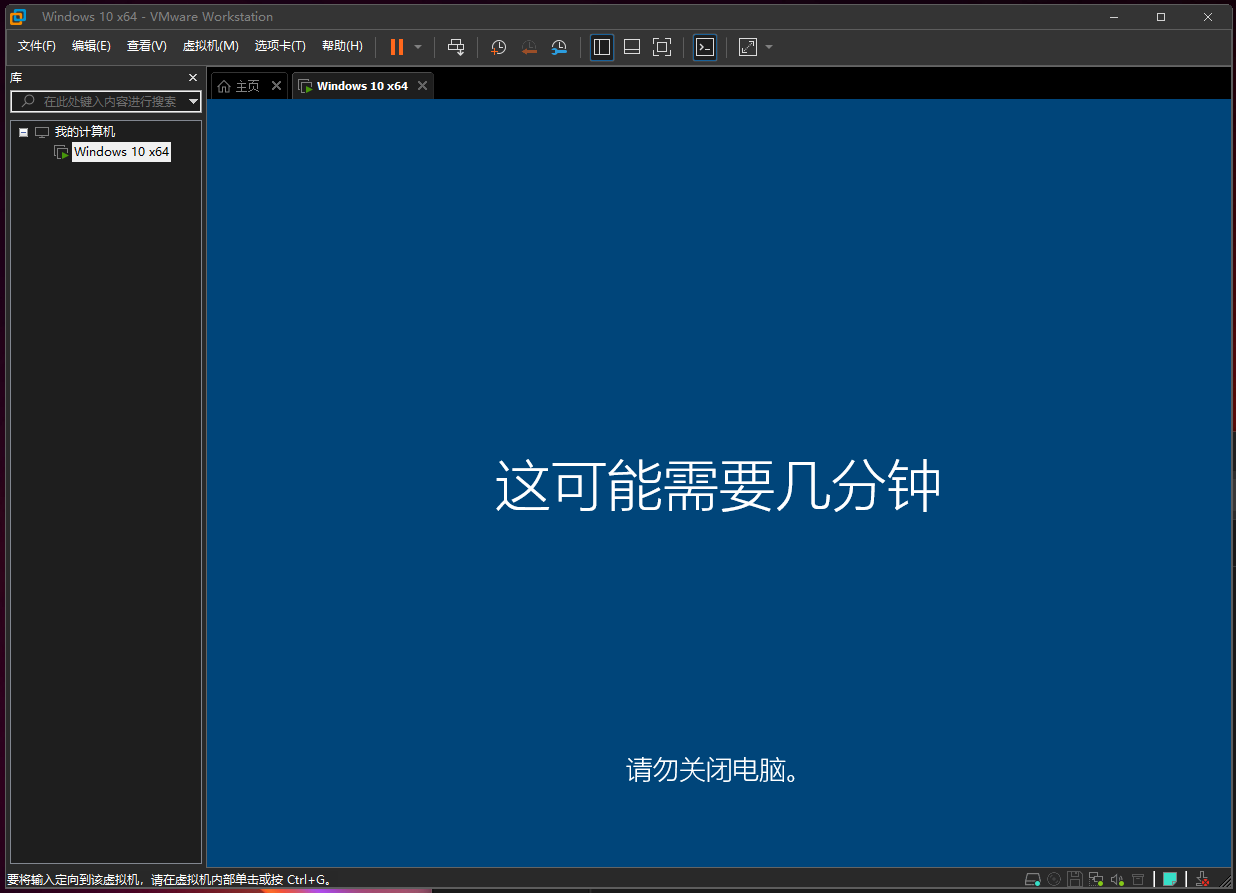The height and width of the screenshot is (893, 1236).
Task: Select Windows 10 x64 in the library
Action: coord(121,152)
